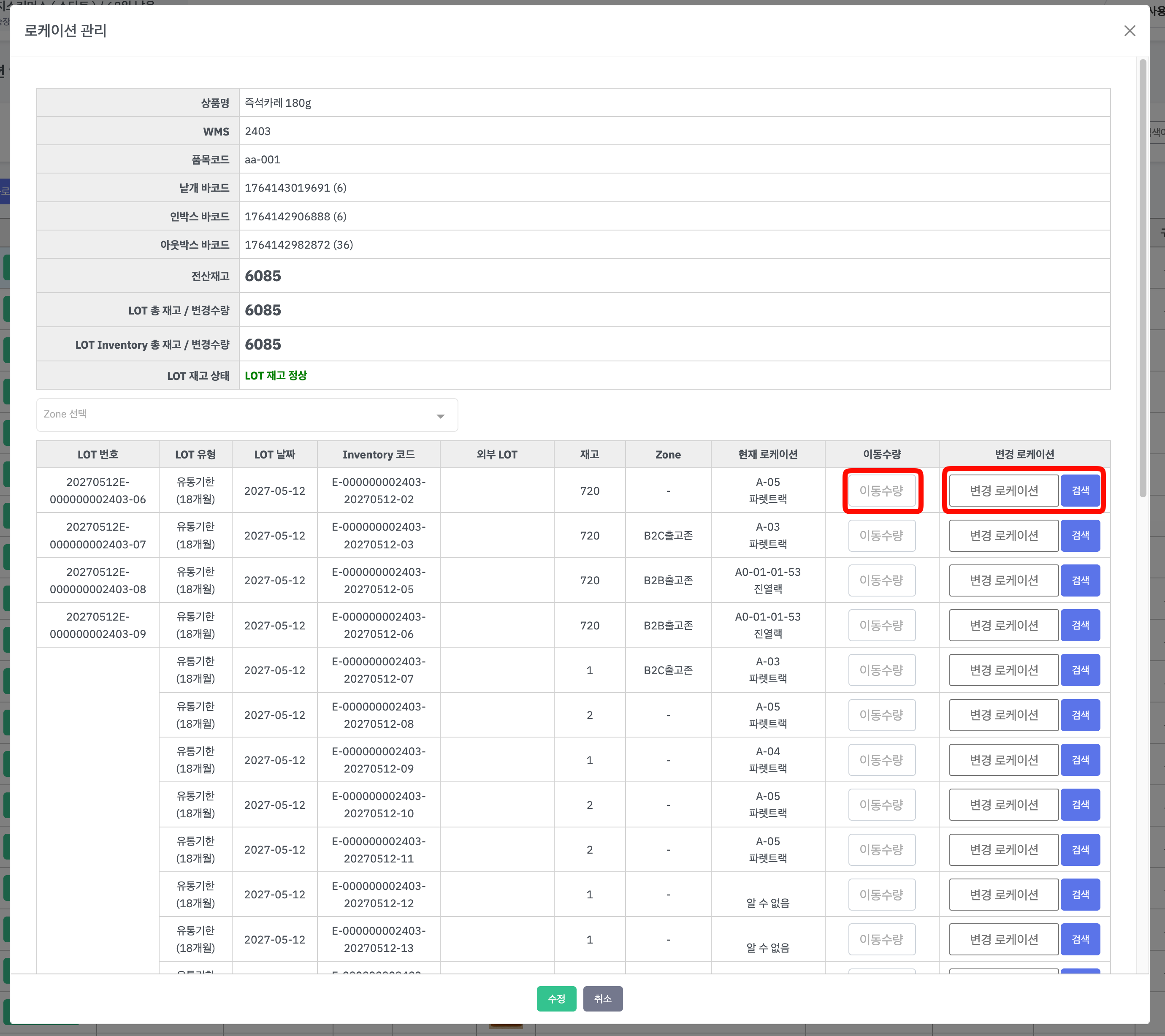Viewport: 1165px width, 1036px height.
Task: Click the LOT 번호 column header
Action: click(98, 454)
